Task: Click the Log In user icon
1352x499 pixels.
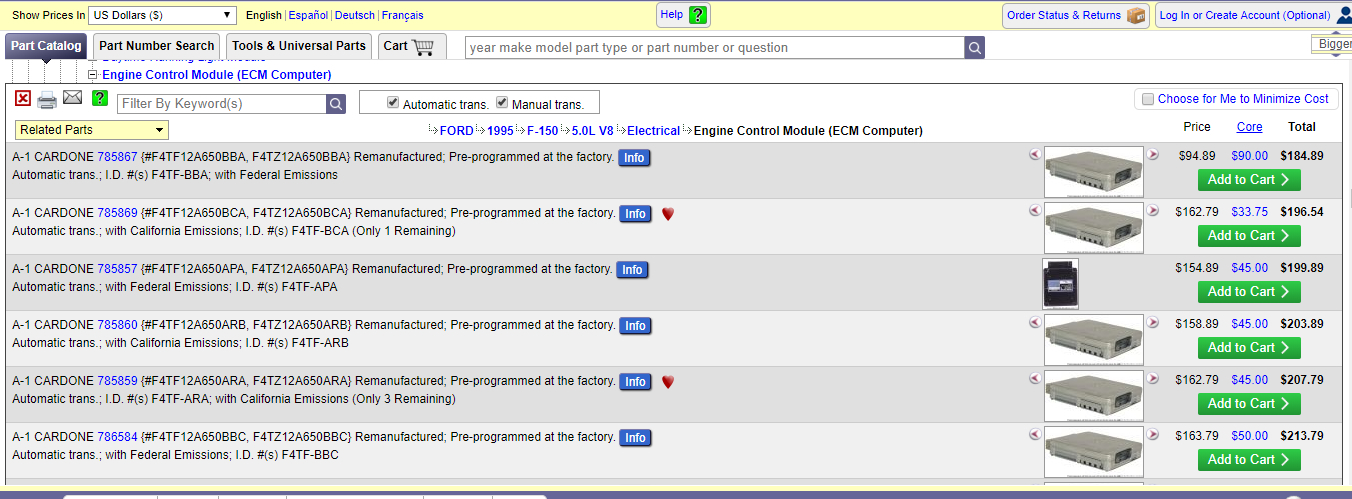Action: (x=1344, y=15)
